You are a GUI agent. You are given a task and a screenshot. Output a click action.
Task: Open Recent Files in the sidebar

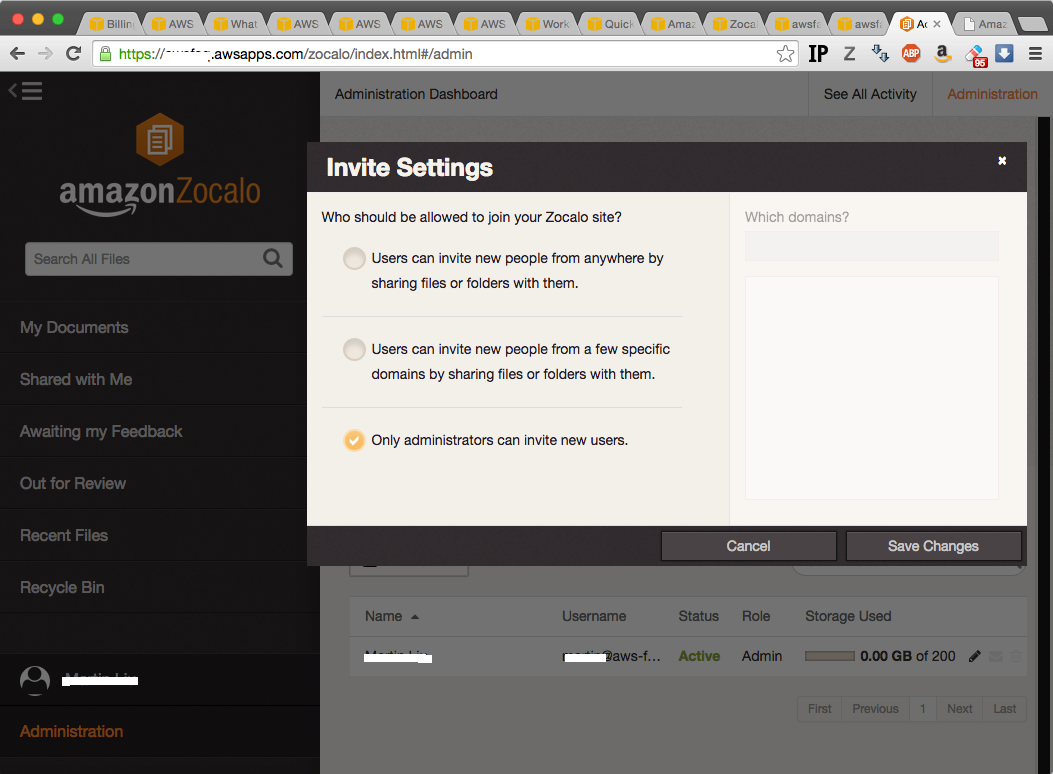click(64, 536)
